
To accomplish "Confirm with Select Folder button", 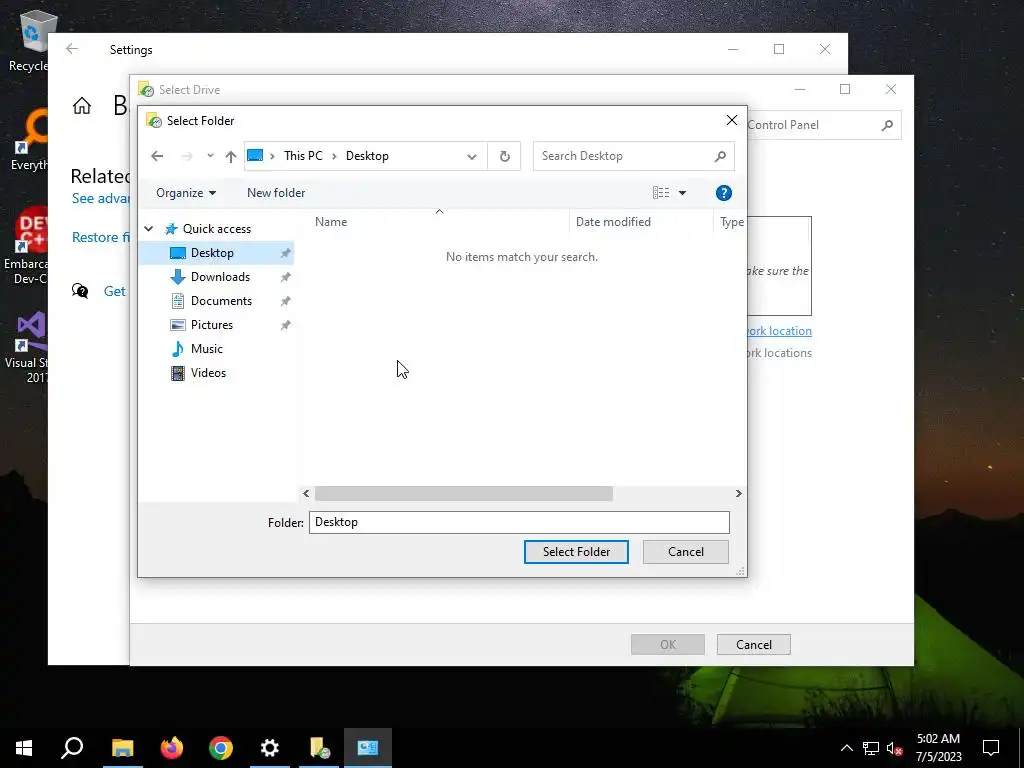I will click(x=576, y=552).
